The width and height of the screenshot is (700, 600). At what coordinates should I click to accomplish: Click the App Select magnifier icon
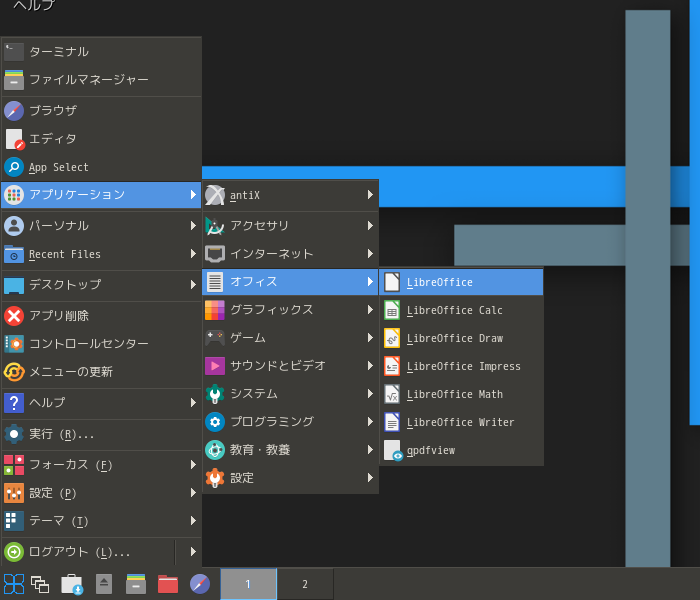click(14, 167)
